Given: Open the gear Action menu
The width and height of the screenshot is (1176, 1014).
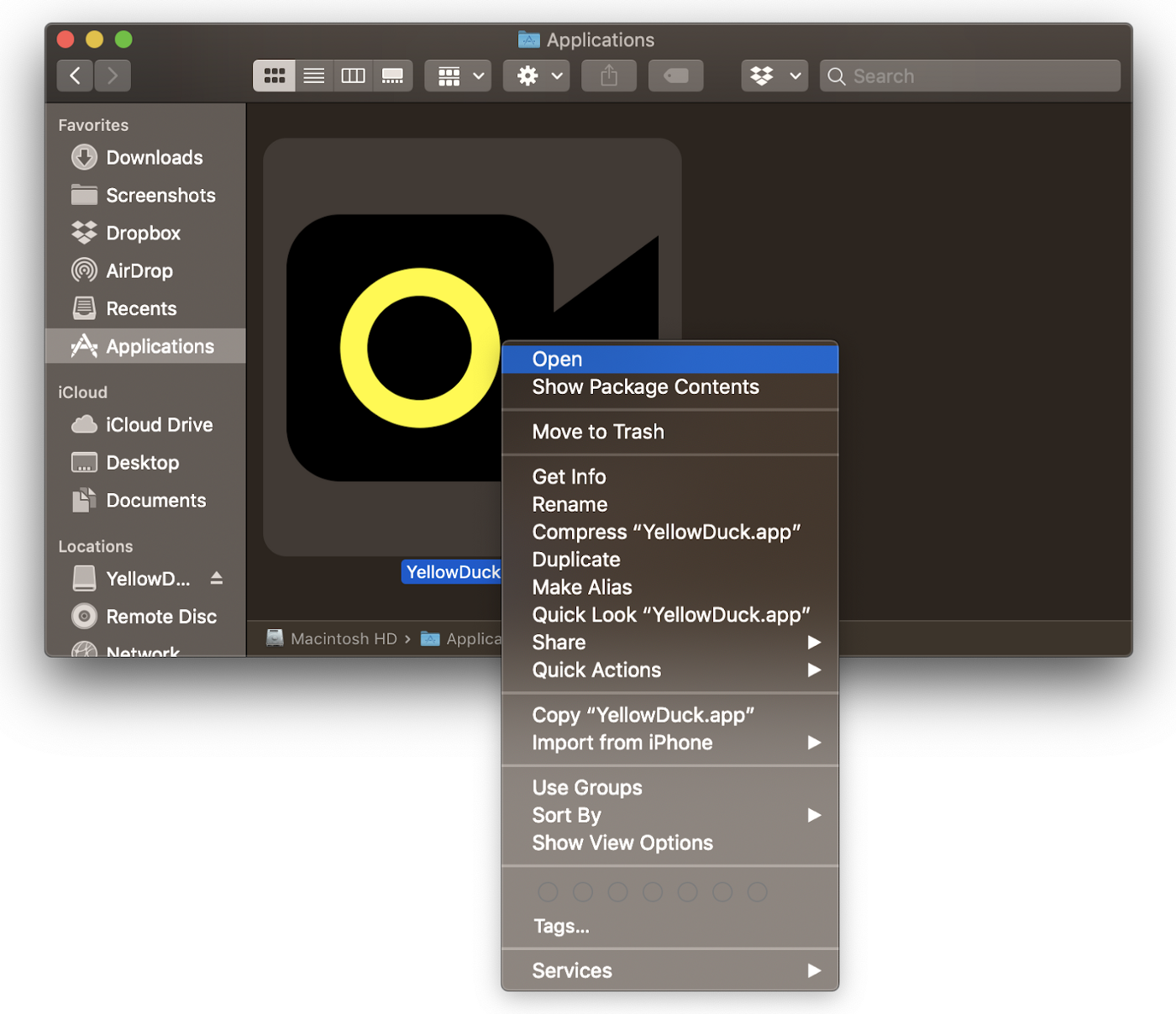Looking at the screenshot, I should pyautogui.click(x=537, y=76).
